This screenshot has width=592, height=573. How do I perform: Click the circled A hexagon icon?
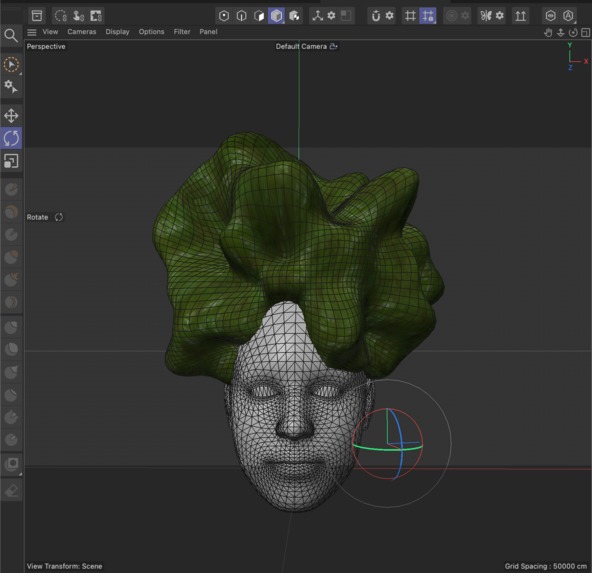568,16
